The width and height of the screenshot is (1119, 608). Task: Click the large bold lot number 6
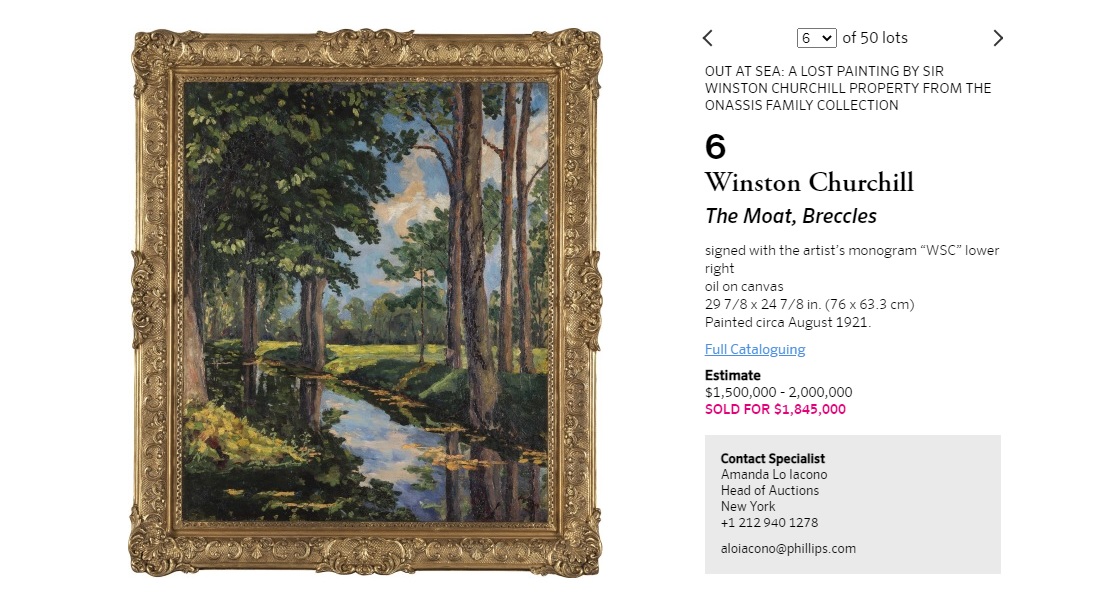pyautogui.click(x=715, y=147)
